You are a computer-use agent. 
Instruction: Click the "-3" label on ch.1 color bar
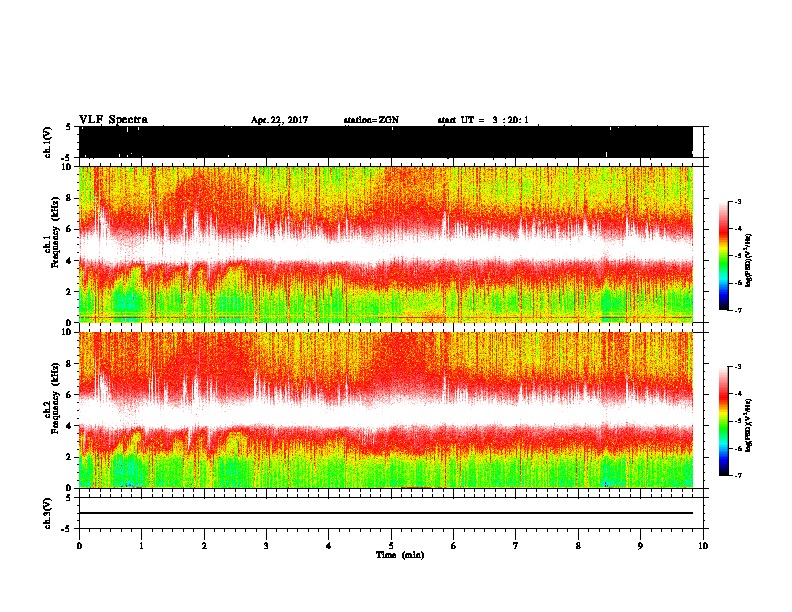738,202
